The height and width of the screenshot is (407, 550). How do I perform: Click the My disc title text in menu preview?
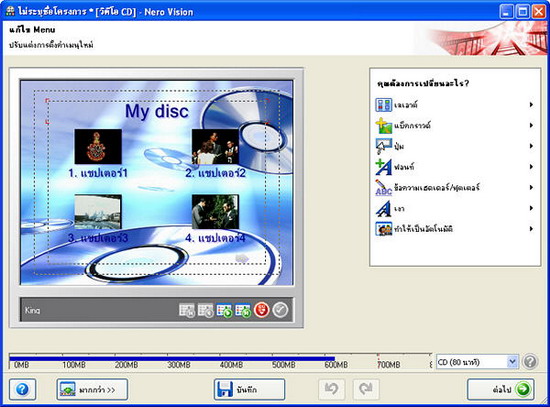[x=157, y=111]
